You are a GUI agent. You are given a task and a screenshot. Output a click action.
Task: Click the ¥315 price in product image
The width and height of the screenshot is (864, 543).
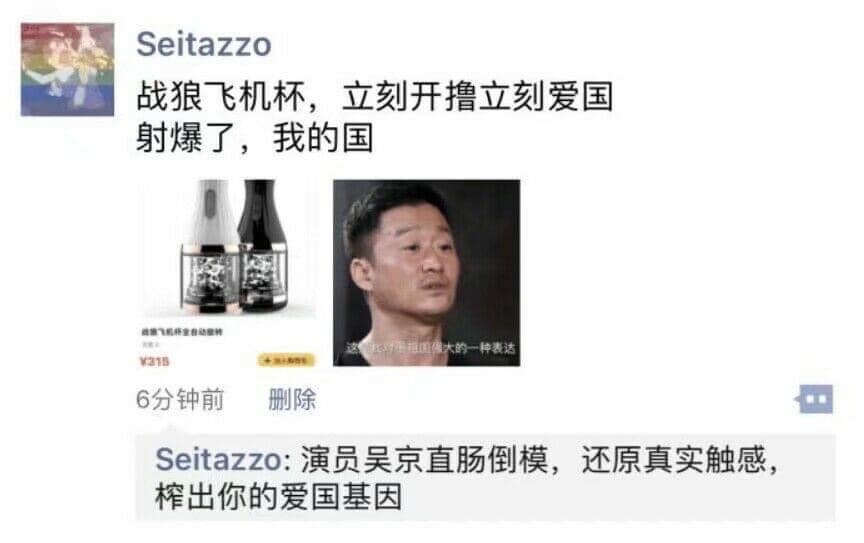(154, 362)
